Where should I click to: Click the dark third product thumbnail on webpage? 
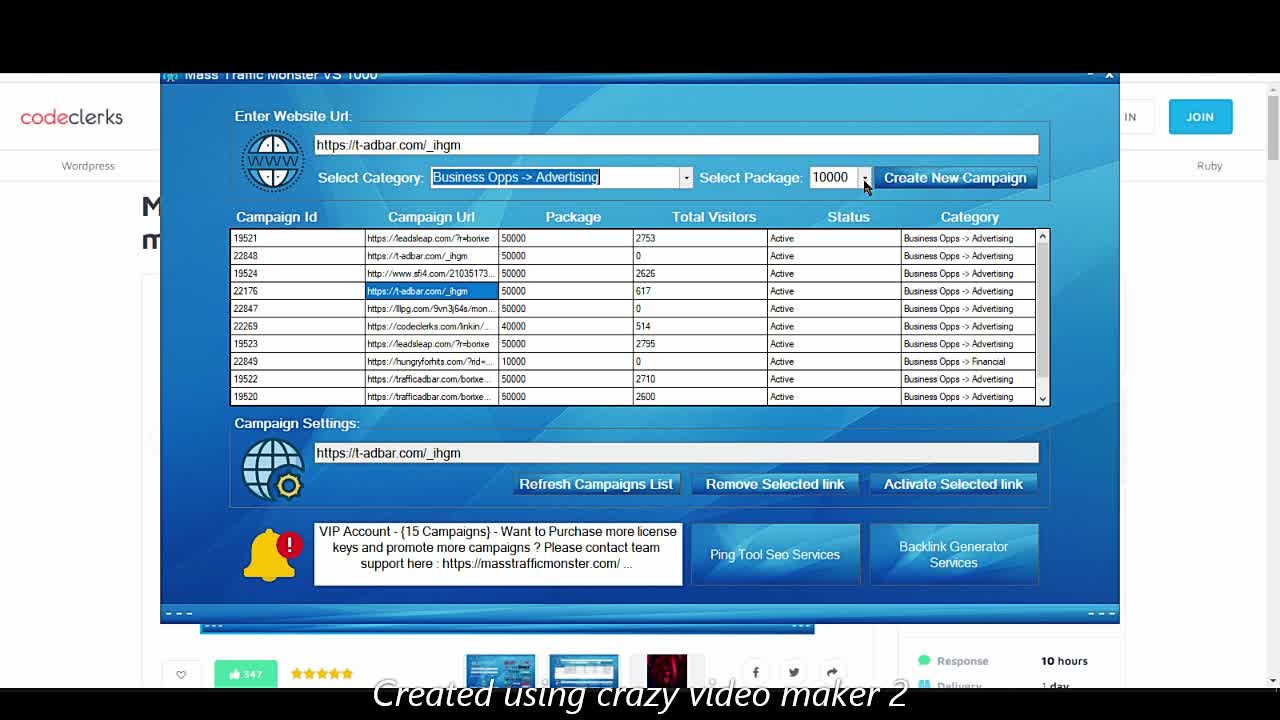[x=667, y=671]
